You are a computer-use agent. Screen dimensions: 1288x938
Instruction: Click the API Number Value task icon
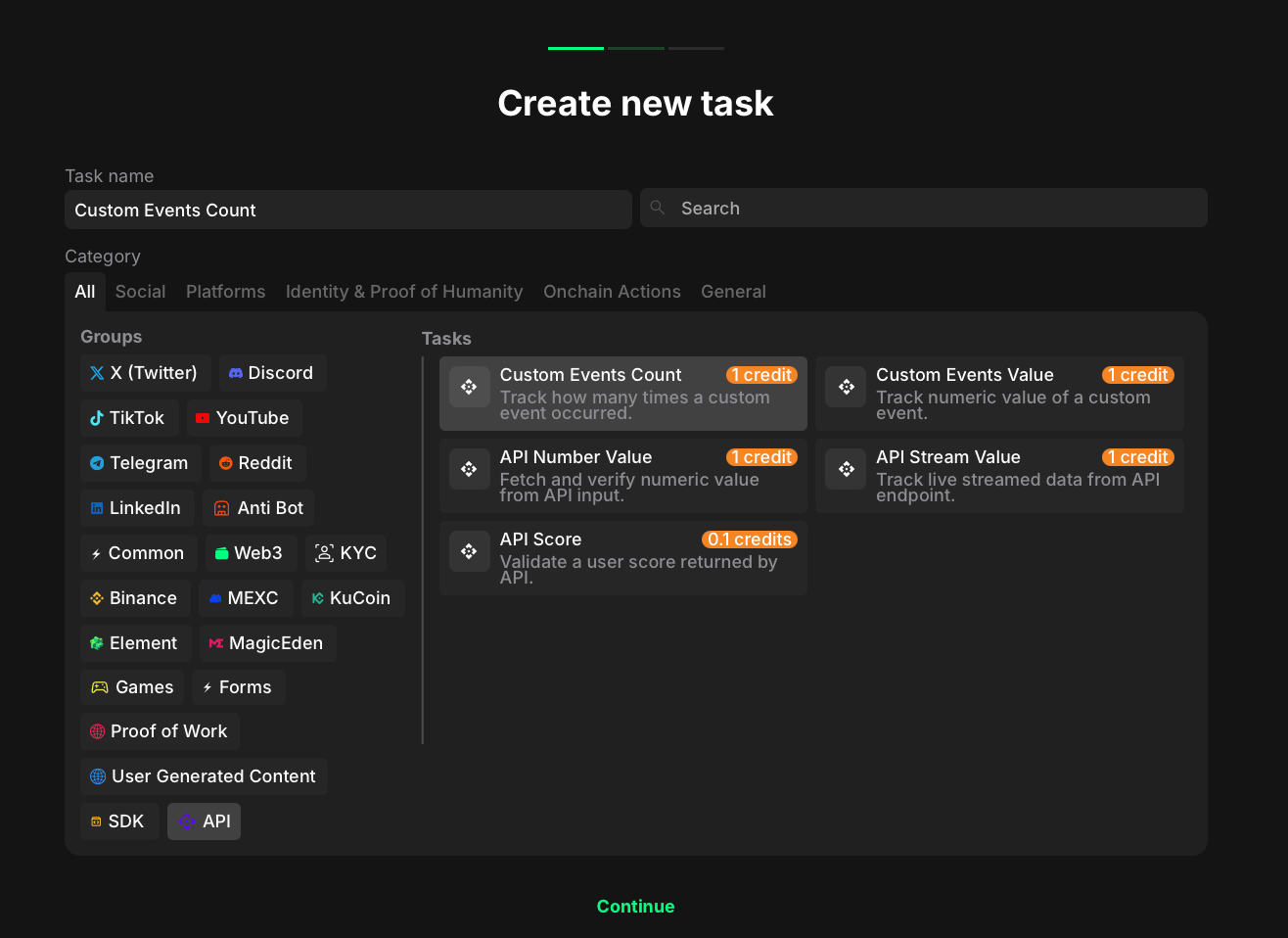[x=469, y=469]
